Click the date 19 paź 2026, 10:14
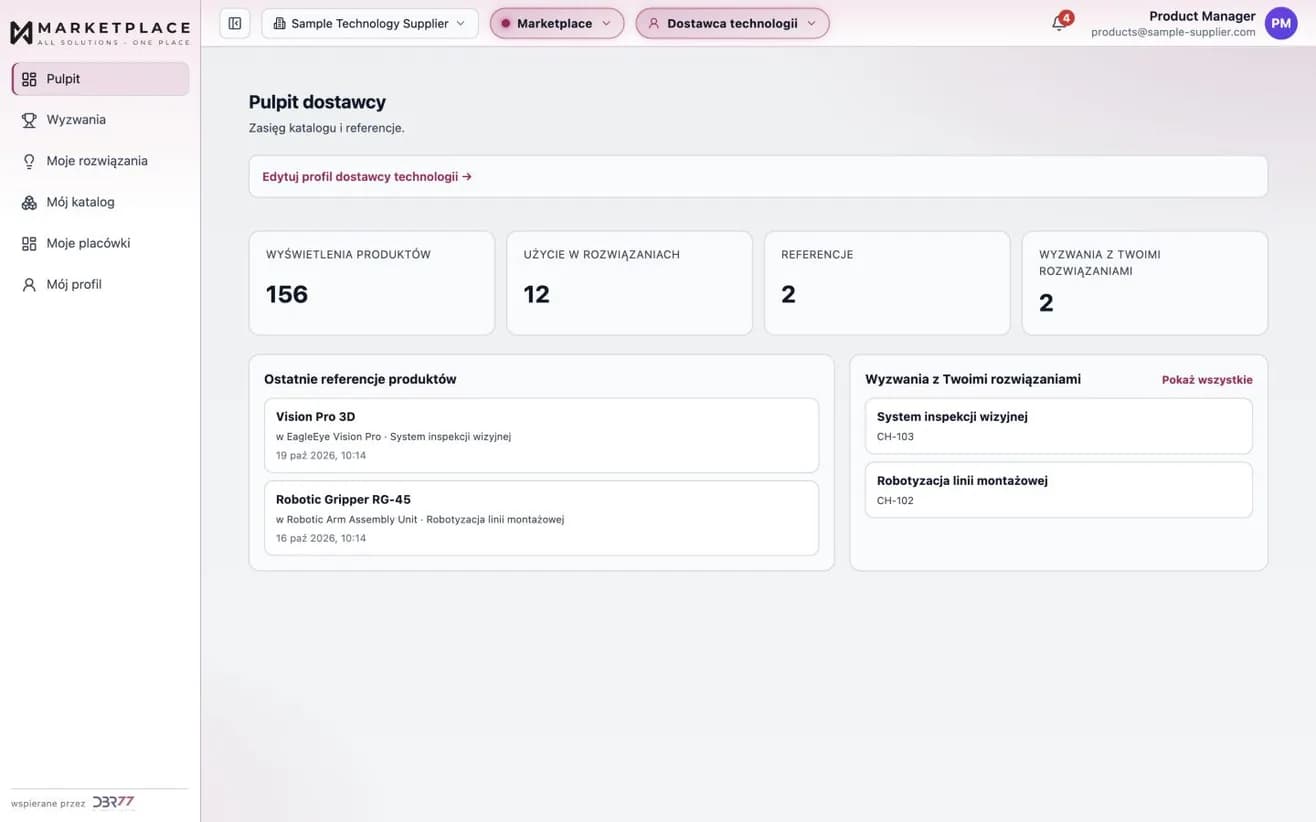 [321, 455]
